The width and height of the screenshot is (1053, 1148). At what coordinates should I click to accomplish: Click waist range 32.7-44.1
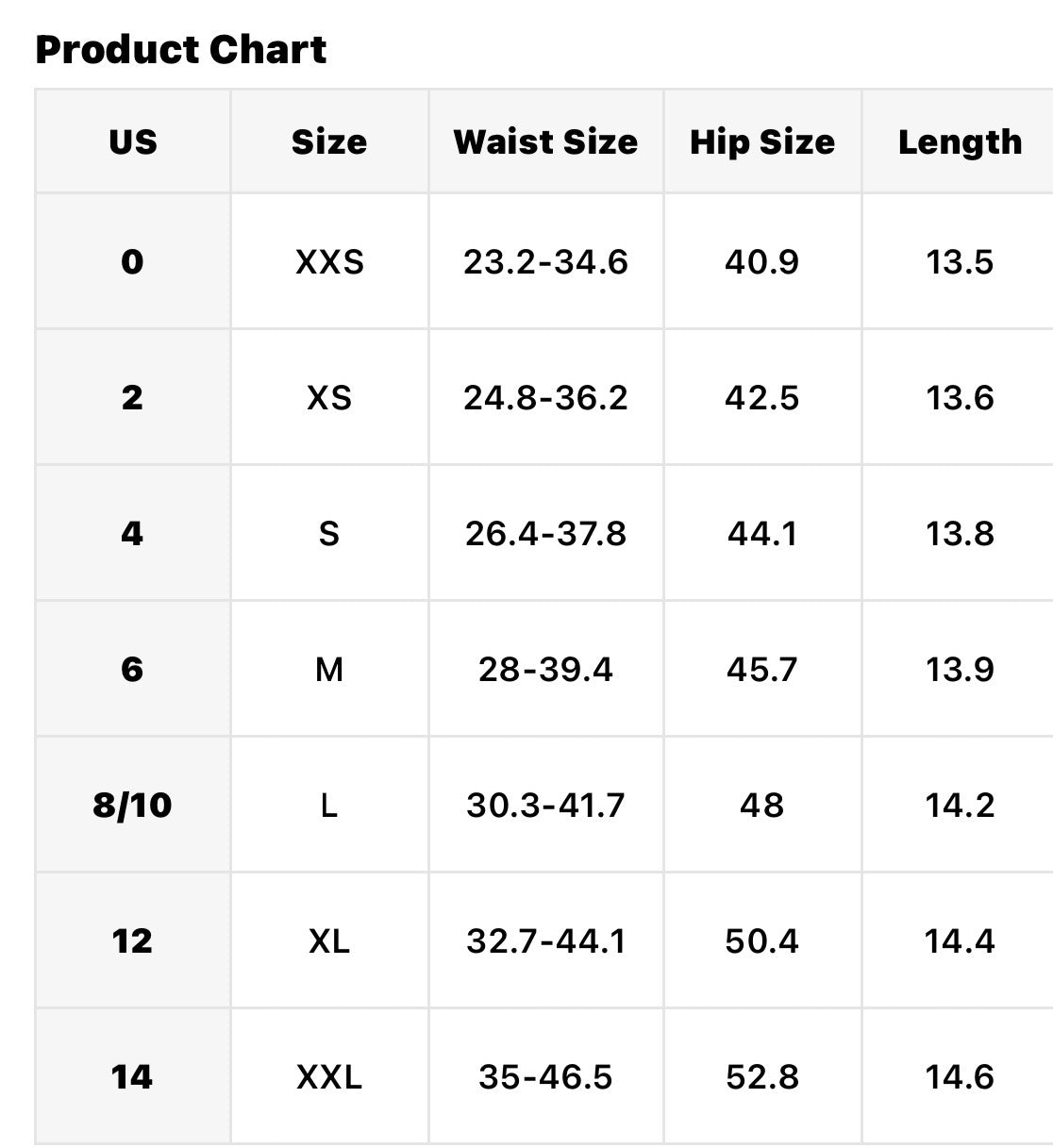(x=545, y=940)
